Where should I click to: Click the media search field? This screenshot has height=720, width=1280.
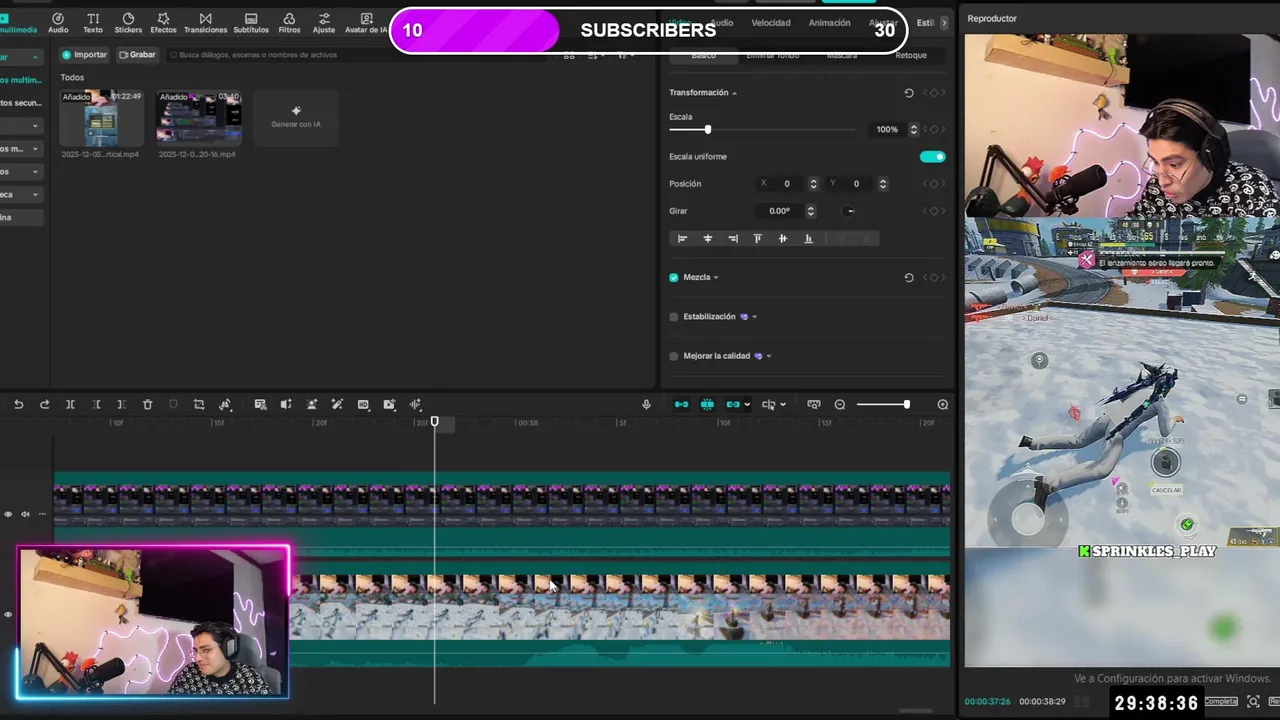point(355,55)
